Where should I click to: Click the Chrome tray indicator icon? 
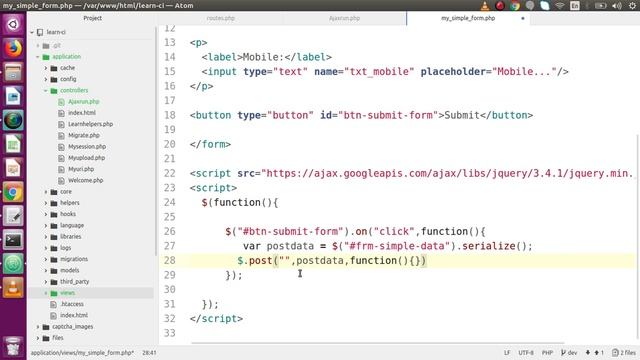tap(515, 5)
